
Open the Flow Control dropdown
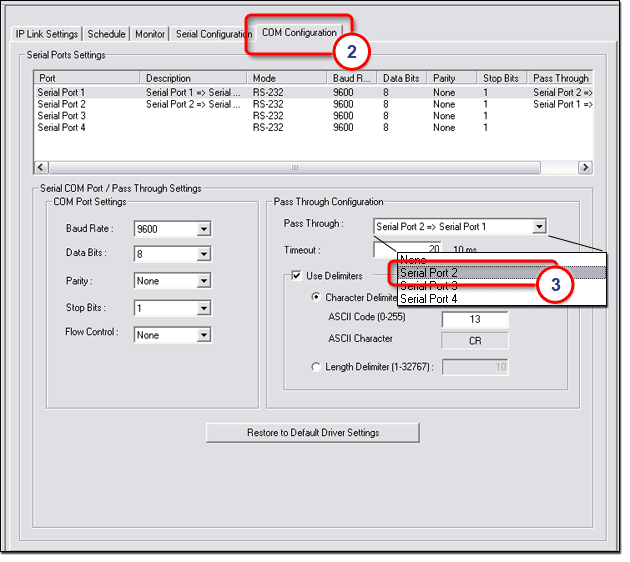pyautogui.click(x=204, y=335)
